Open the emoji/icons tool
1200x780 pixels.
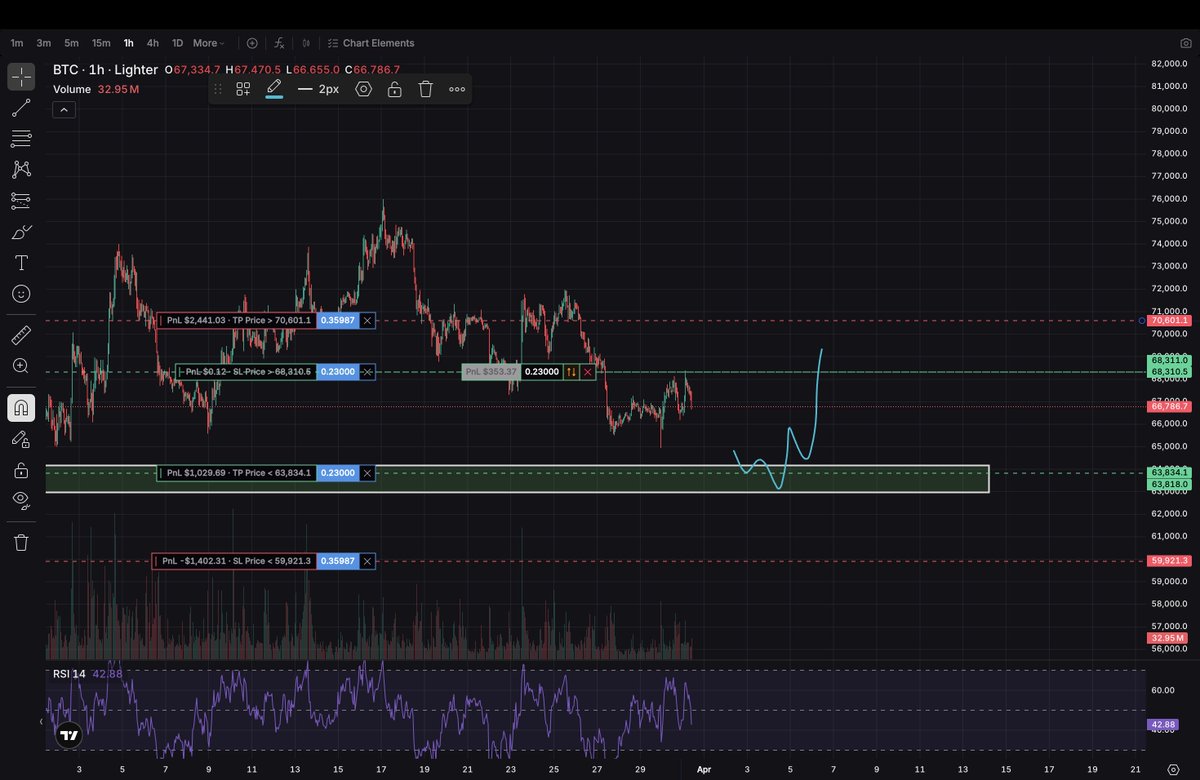coord(21,294)
